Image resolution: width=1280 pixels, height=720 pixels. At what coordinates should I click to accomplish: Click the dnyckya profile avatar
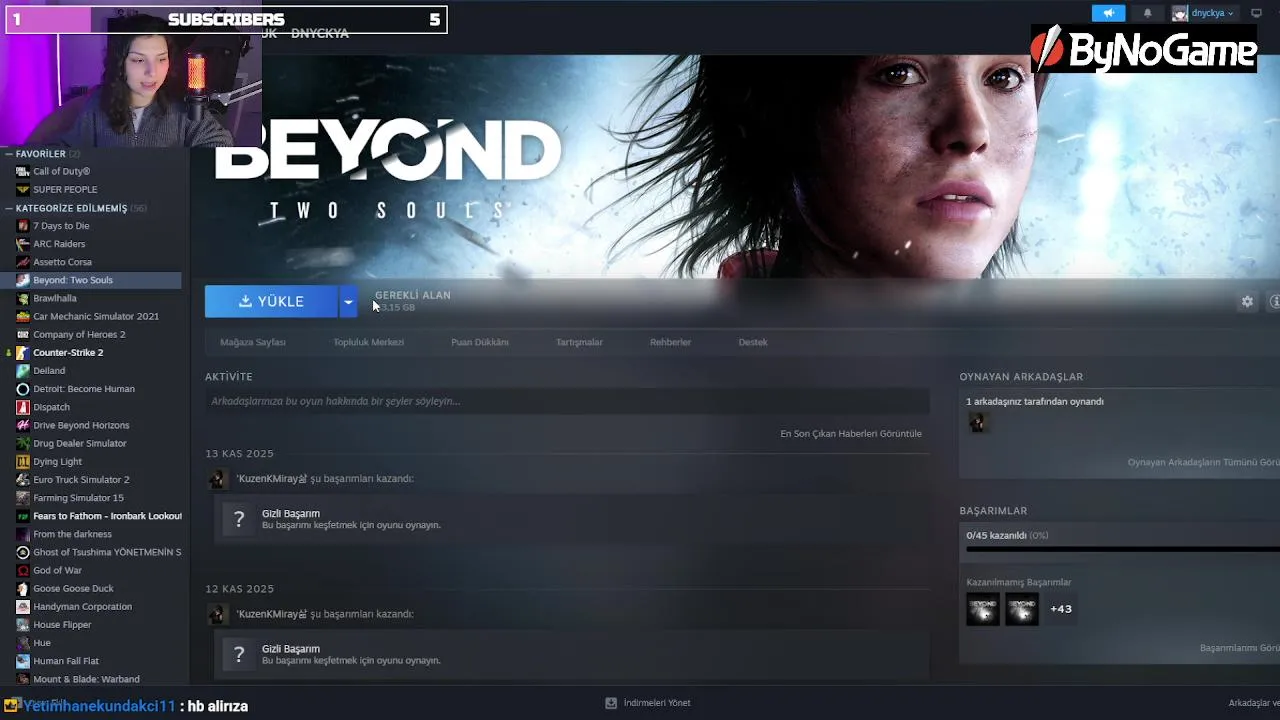(1180, 13)
